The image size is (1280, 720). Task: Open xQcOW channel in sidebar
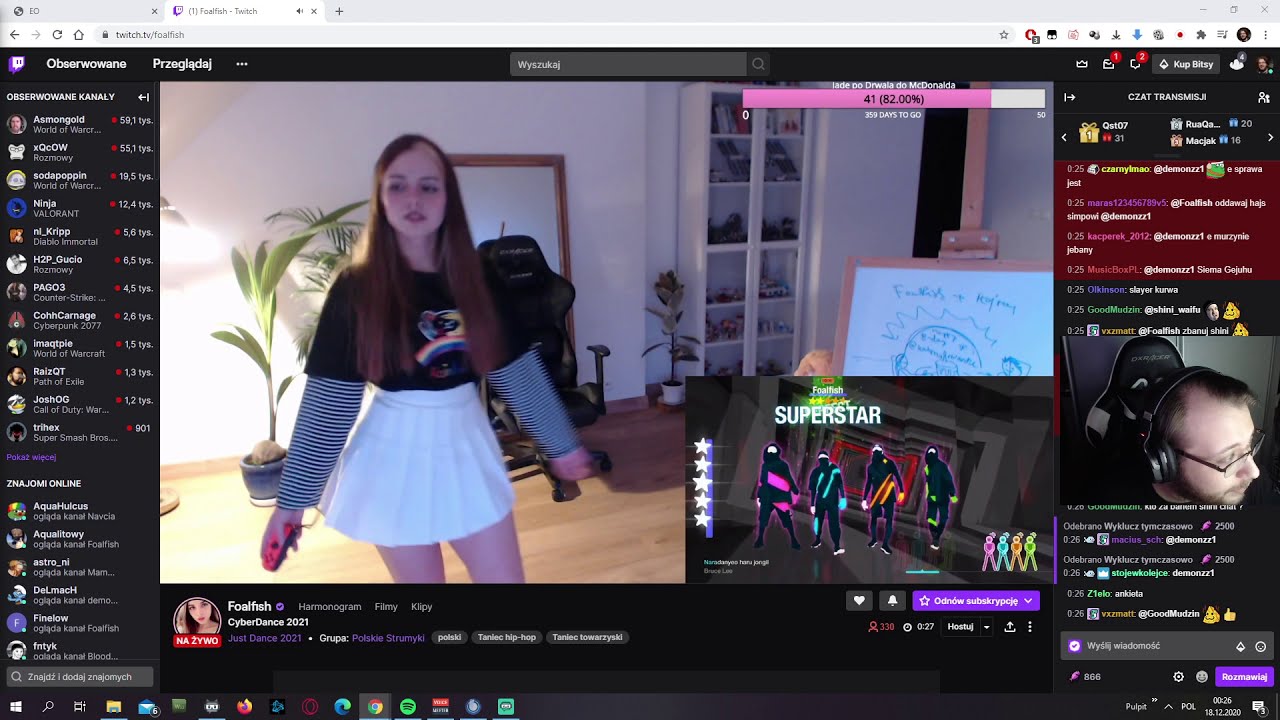pyautogui.click(x=80, y=152)
